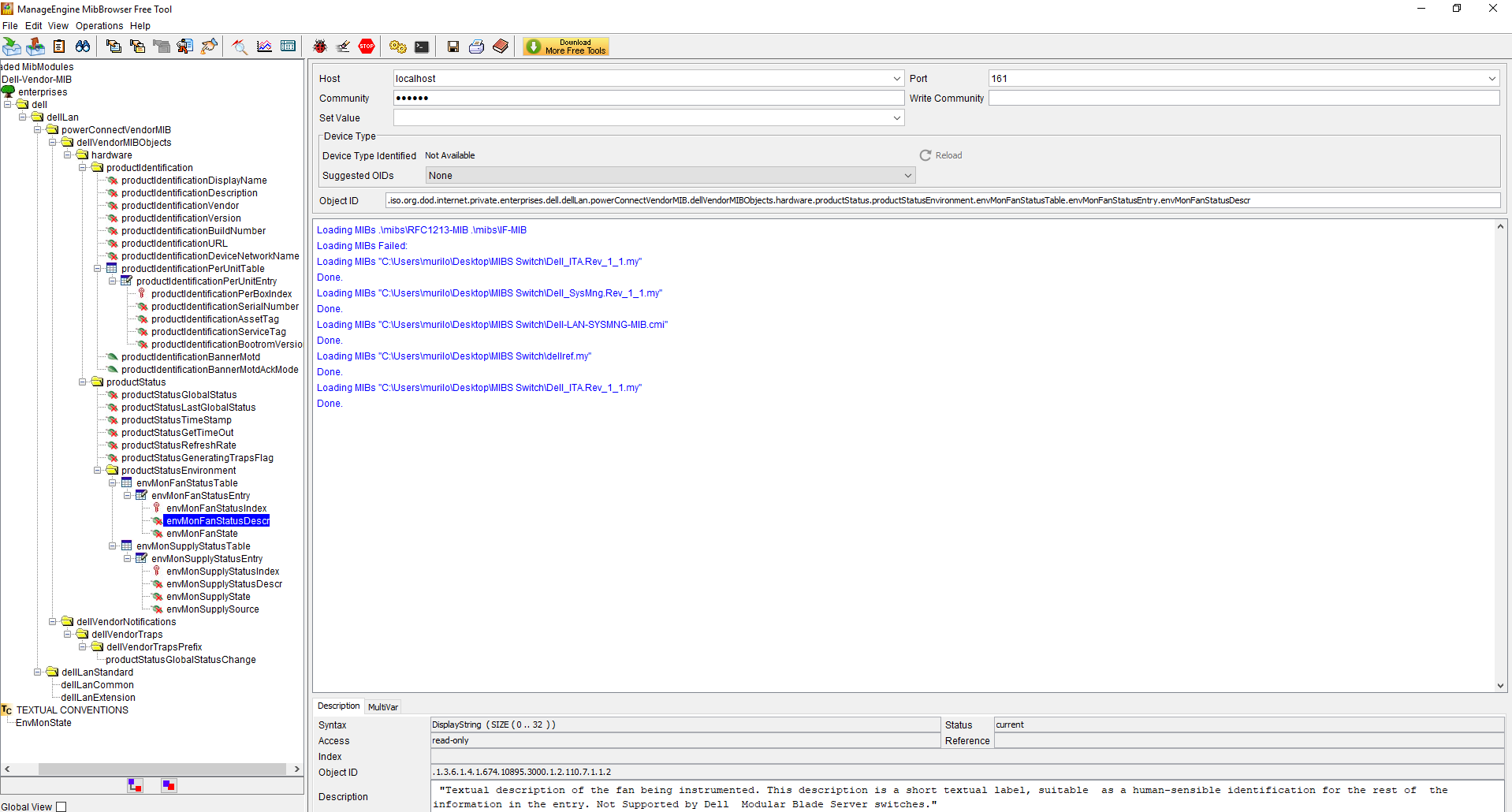Collapse the productStatus folder
The height and width of the screenshot is (812, 1512).
click(83, 382)
